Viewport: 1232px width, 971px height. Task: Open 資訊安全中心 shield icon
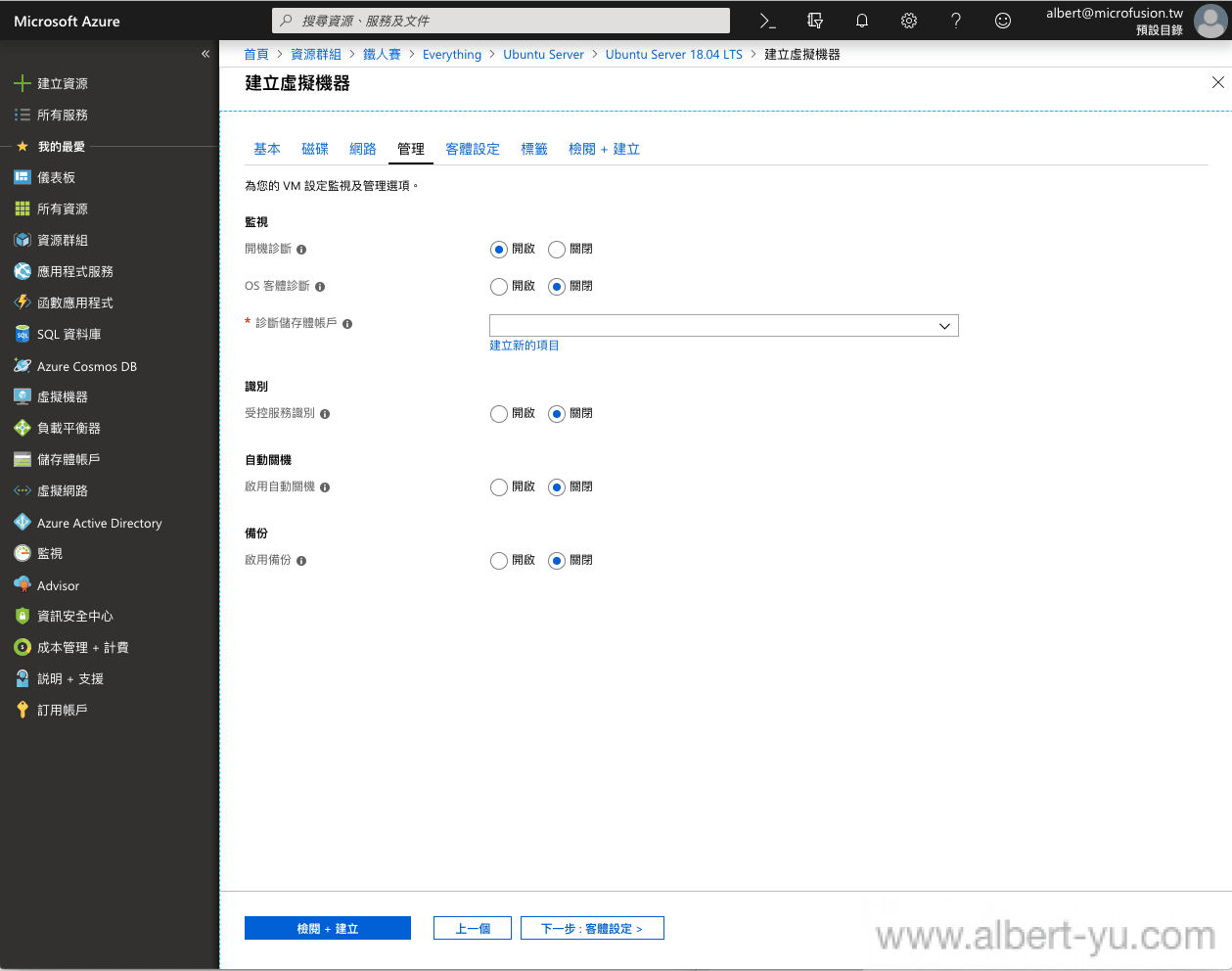(x=23, y=616)
